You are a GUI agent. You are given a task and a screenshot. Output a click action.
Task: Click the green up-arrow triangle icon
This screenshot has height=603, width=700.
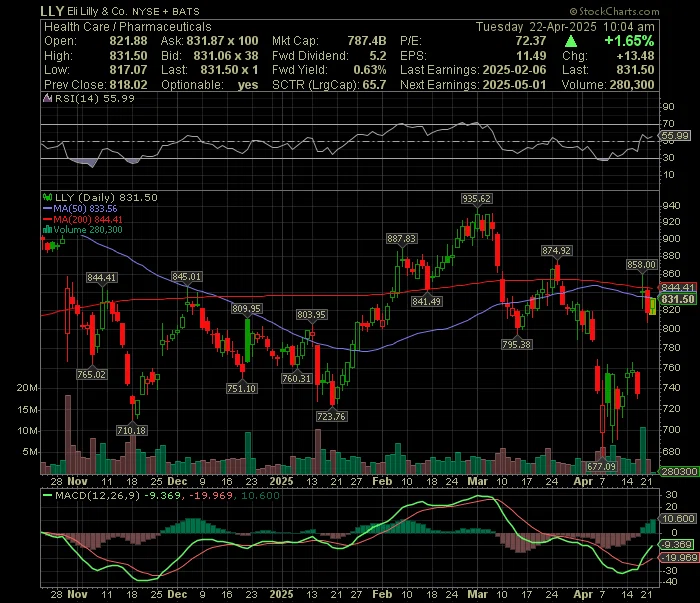click(571, 42)
